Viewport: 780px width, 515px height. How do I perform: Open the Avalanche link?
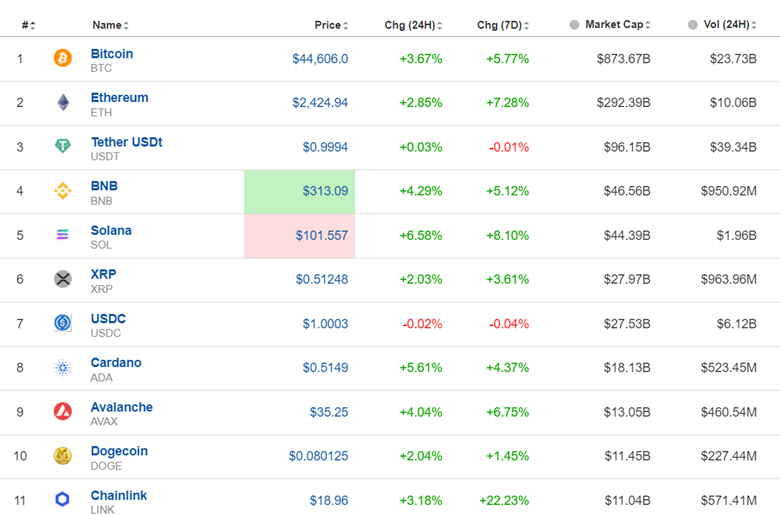tap(121, 407)
